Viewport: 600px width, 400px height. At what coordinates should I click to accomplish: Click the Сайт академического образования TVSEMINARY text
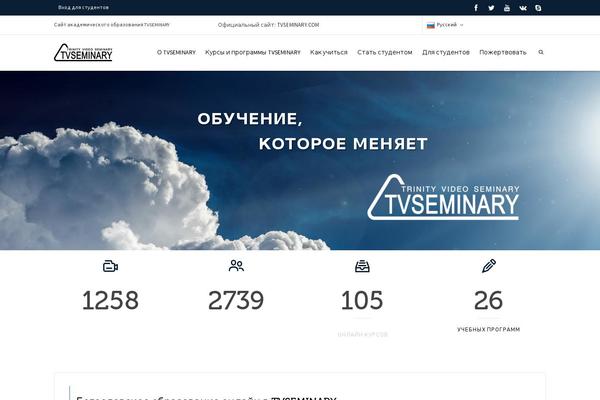tap(112, 25)
